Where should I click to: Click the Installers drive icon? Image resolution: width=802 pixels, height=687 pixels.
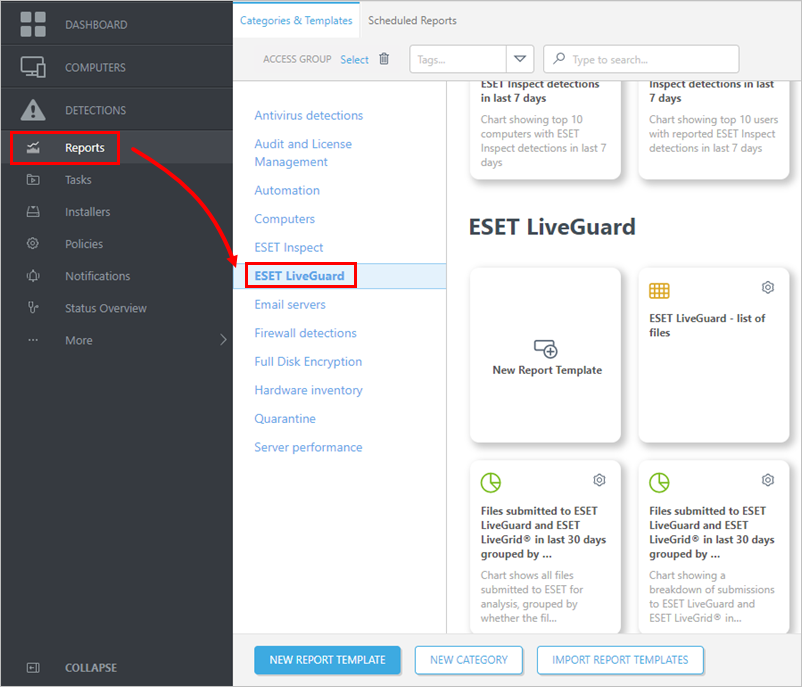33,212
